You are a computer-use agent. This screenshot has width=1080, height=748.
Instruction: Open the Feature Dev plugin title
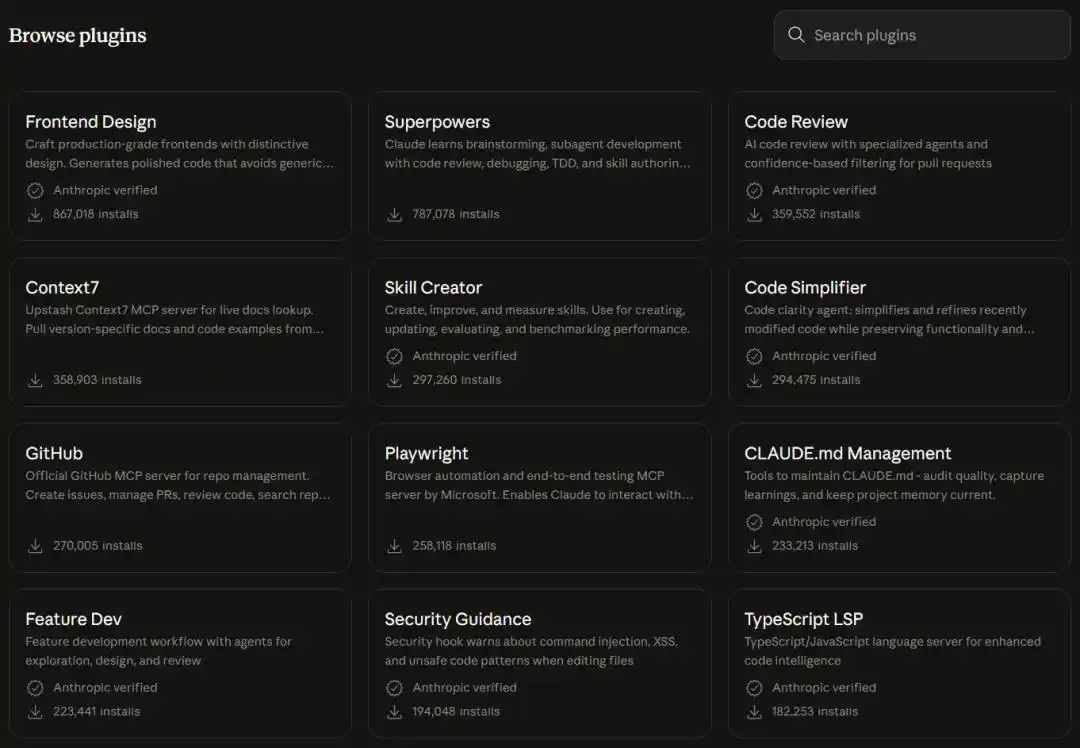[x=73, y=619]
